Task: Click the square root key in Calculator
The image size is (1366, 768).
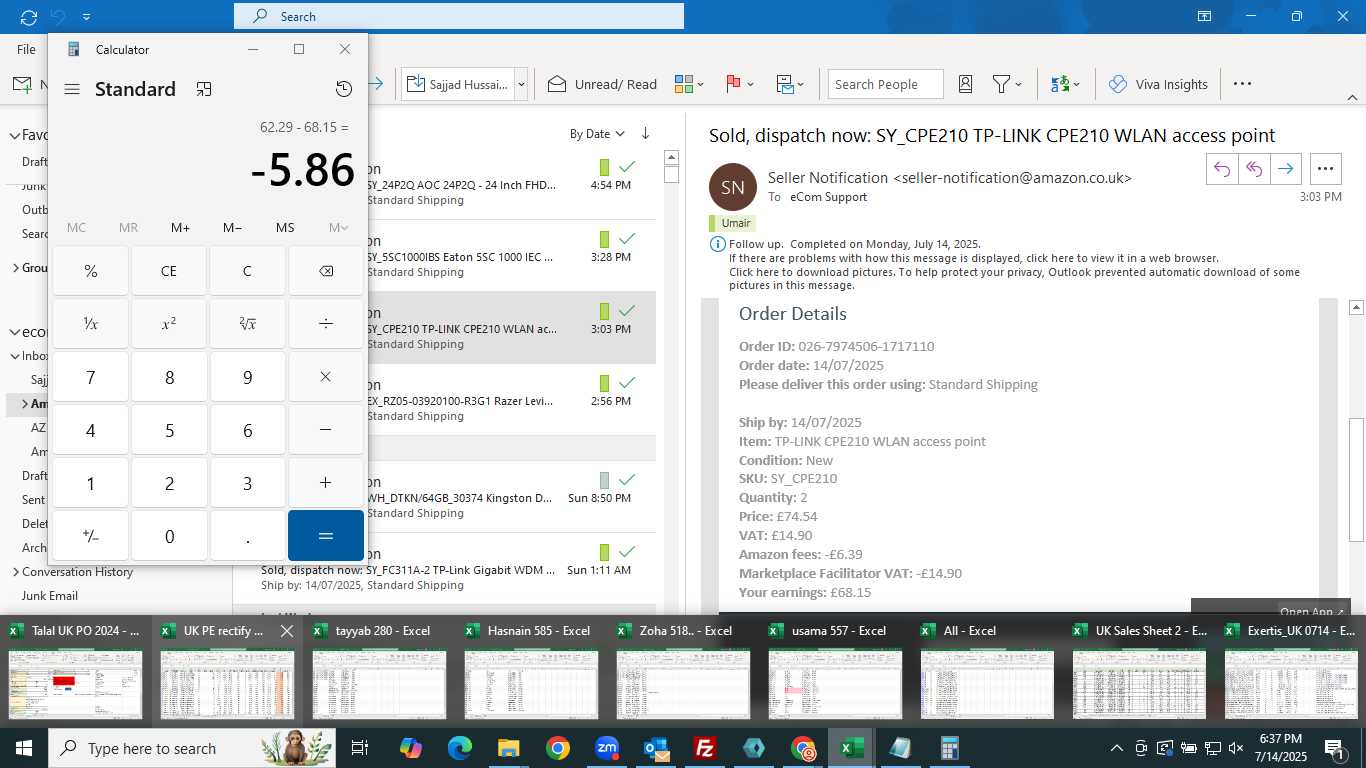Action: tap(247, 324)
